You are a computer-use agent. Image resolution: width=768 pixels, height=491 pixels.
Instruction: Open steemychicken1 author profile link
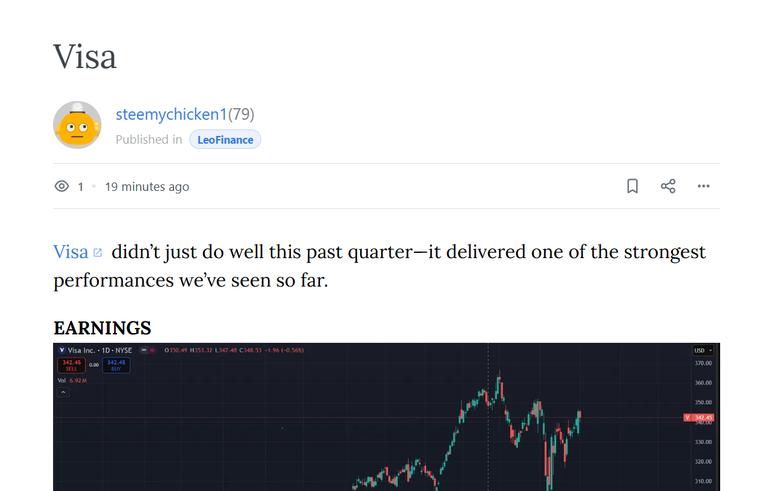[x=171, y=114]
